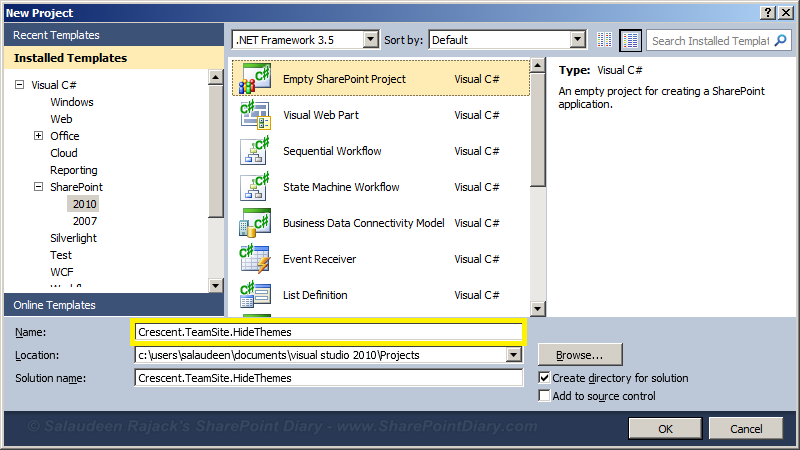Select the Reporting template category

coord(73,170)
